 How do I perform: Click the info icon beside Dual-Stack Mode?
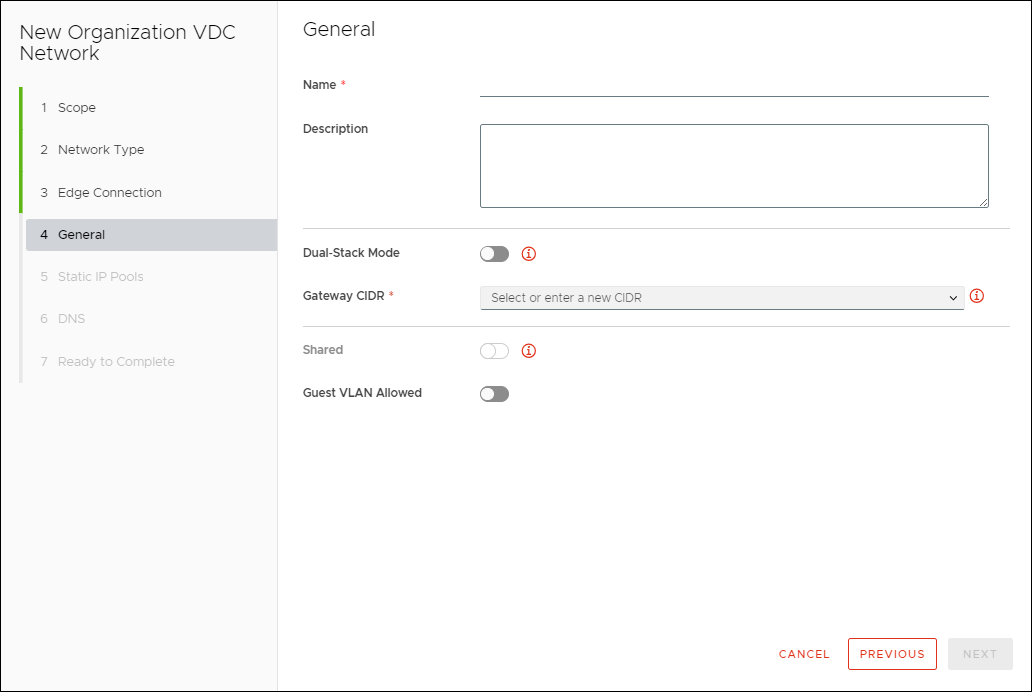[x=528, y=253]
